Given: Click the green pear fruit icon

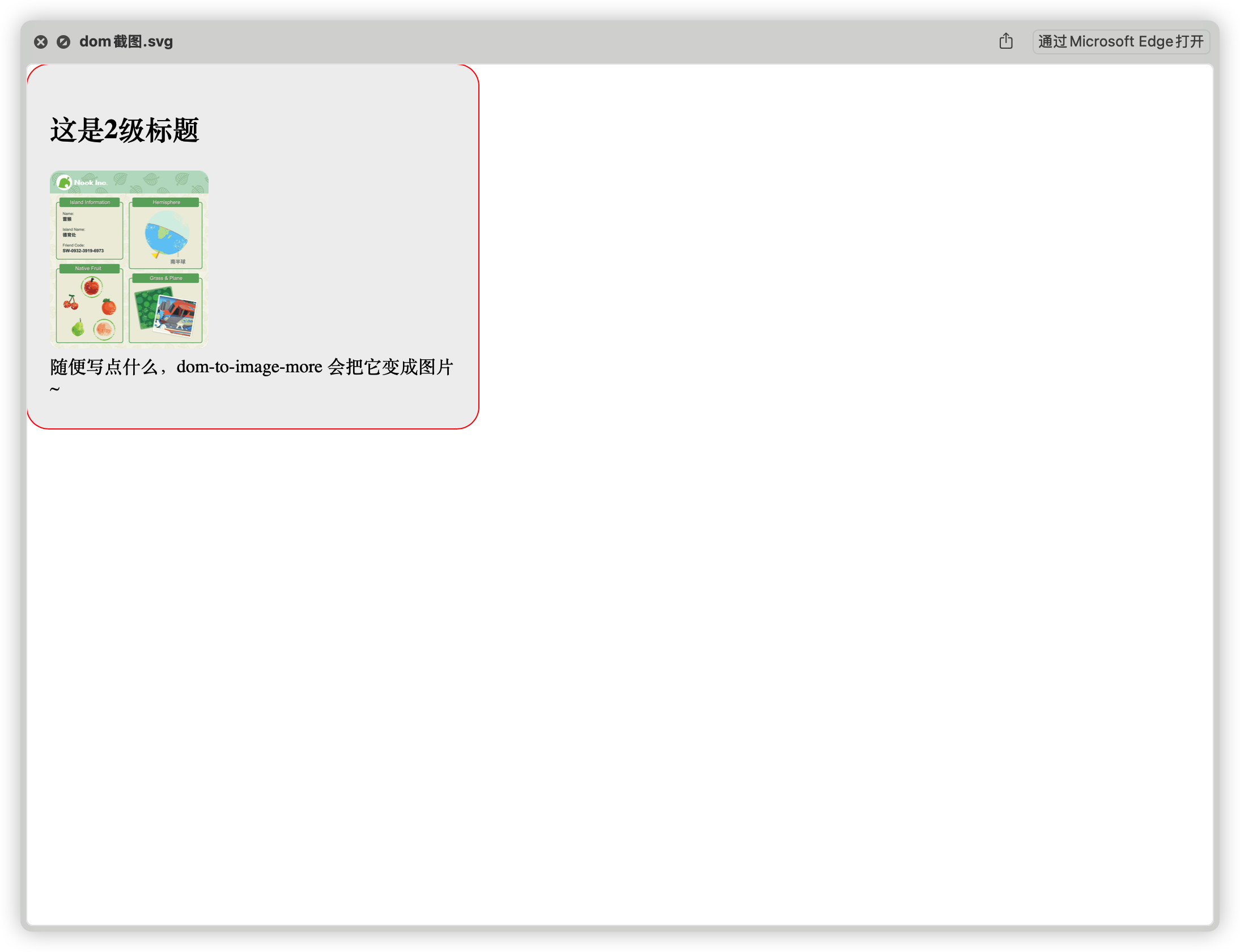Looking at the screenshot, I should (78, 328).
